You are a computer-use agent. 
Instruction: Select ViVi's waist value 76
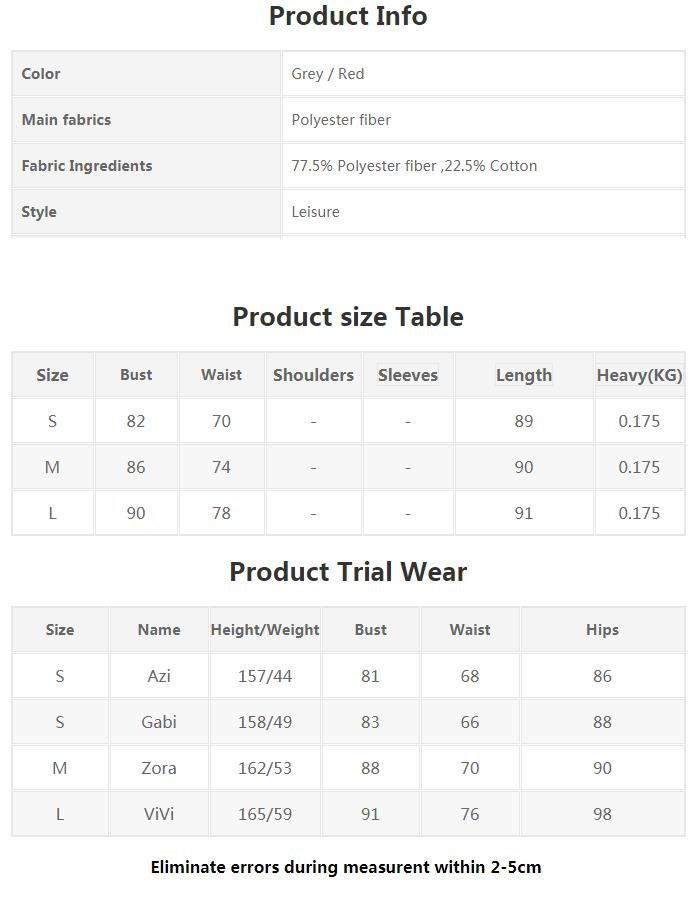pyautogui.click(x=470, y=814)
